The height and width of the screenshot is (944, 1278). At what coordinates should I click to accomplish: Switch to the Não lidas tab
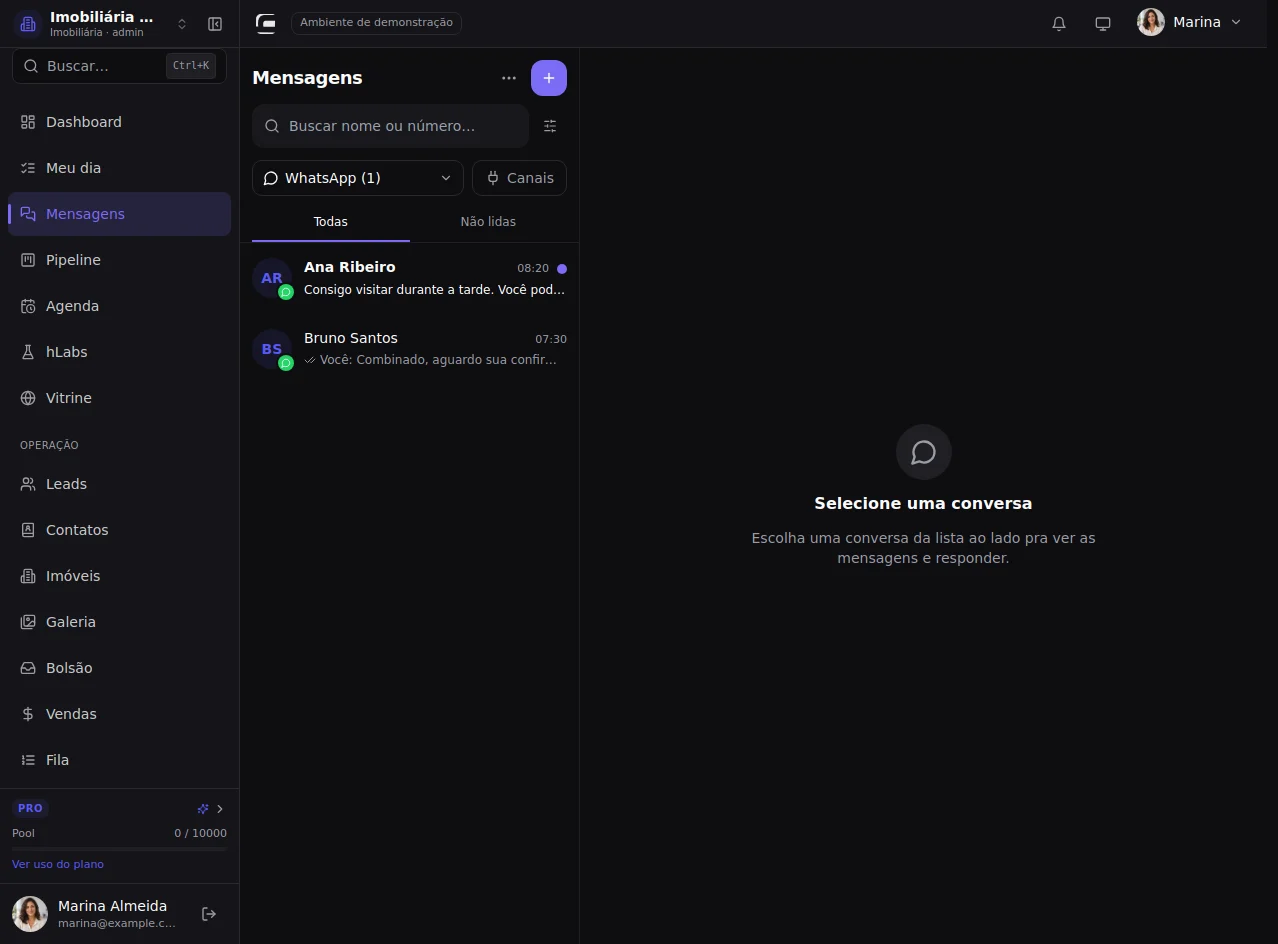488,222
